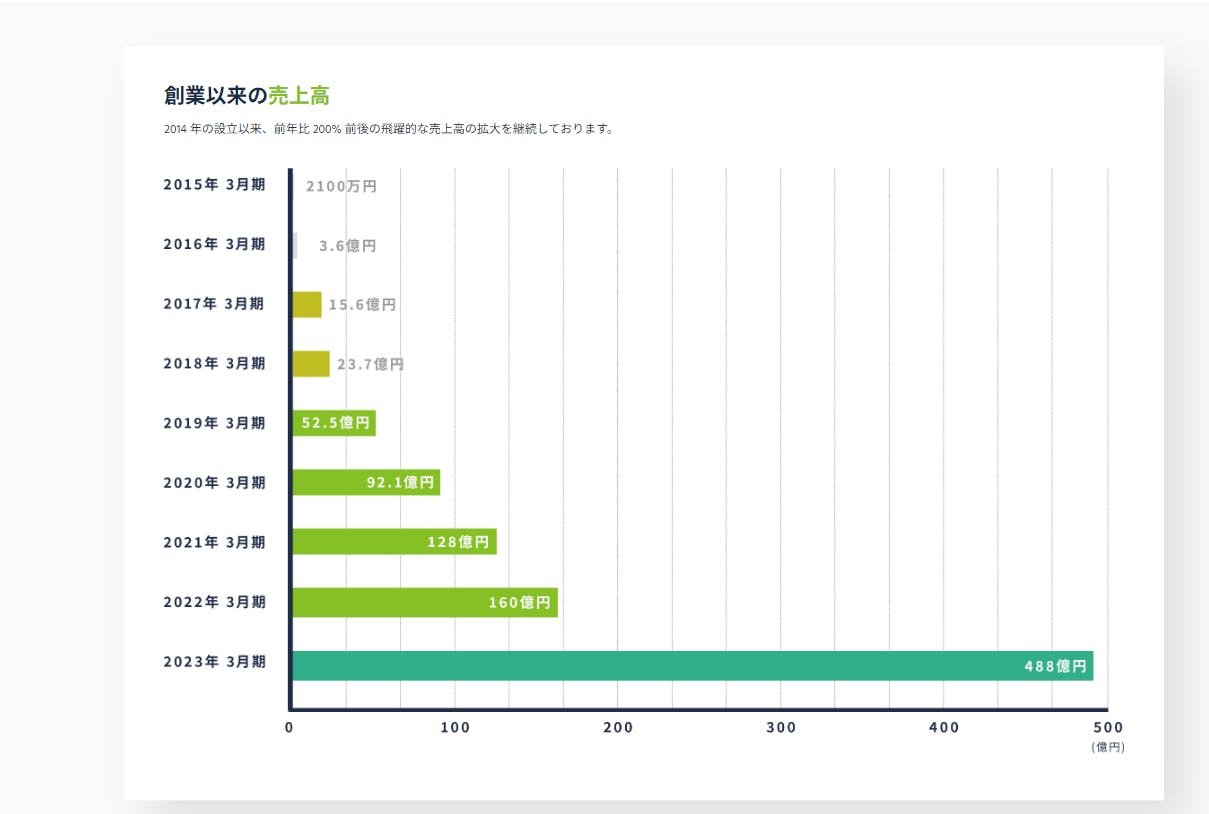
Task: Click the 2100万円 value label
Action: click(x=341, y=186)
